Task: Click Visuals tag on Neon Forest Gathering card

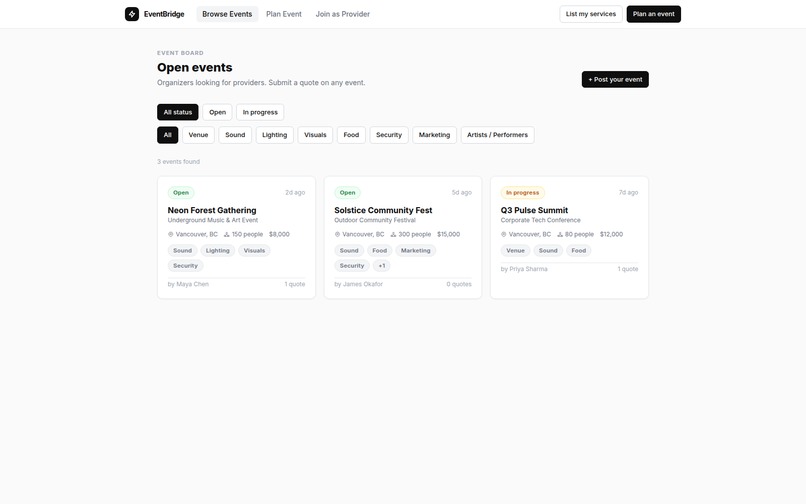Action: [254, 250]
